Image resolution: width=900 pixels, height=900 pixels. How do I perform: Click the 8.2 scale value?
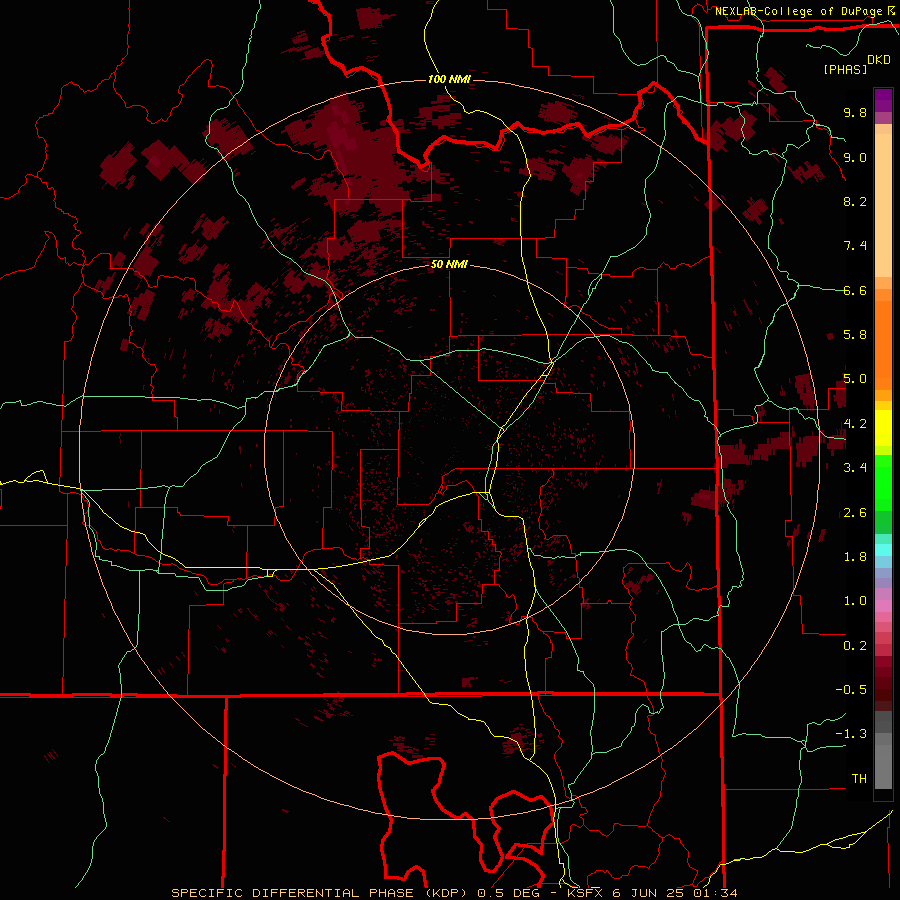[855, 201]
